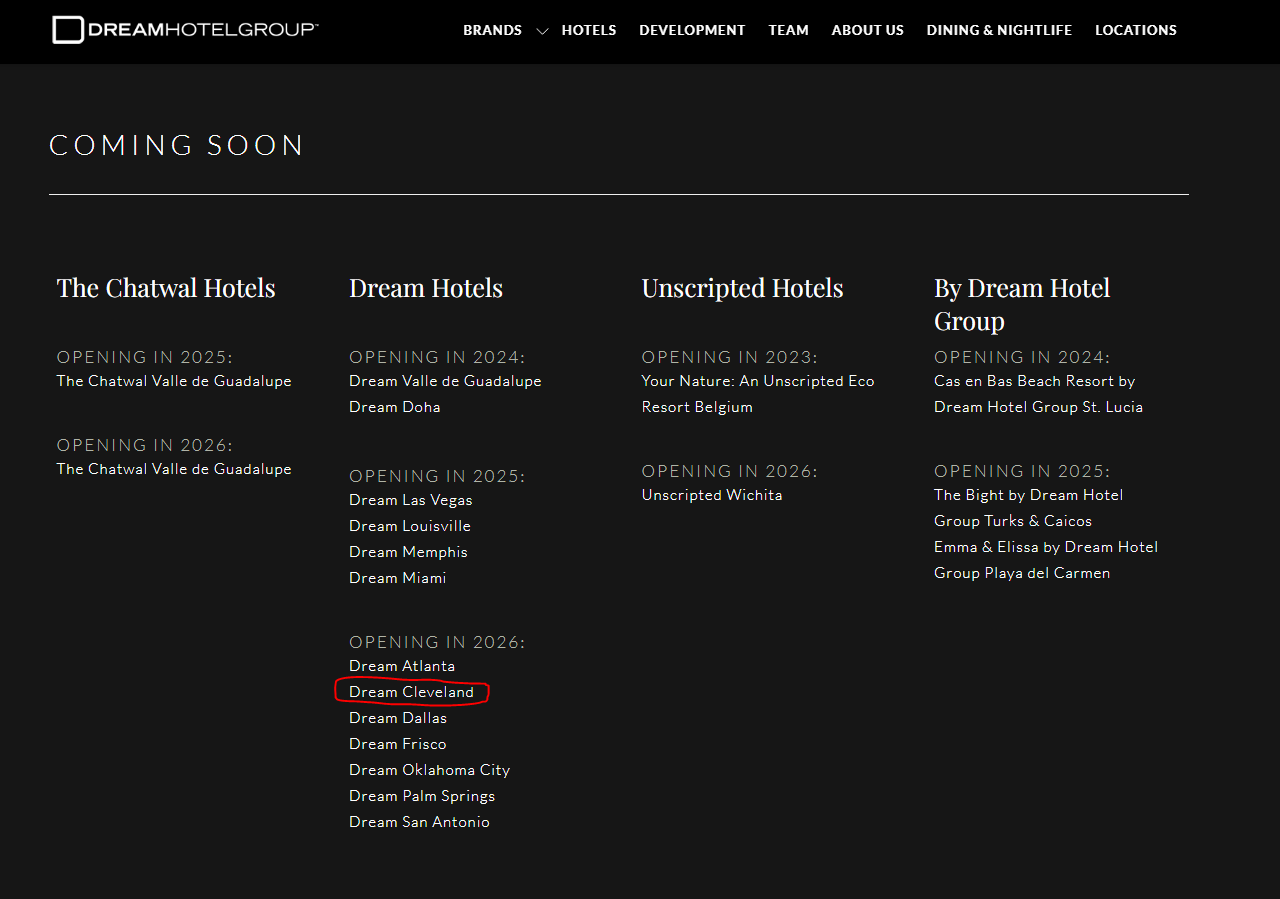
Task: Open the Dream Frisco link
Action: point(398,744)
